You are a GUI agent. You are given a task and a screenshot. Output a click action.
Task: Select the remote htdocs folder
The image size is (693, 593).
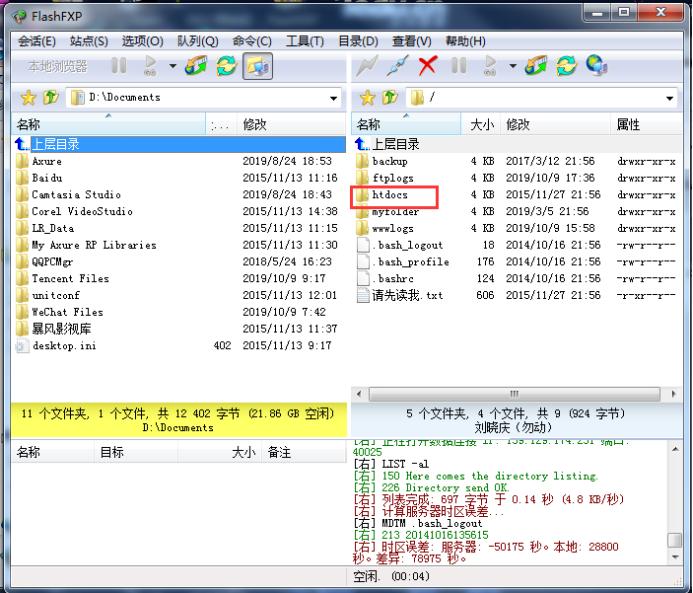click(x=517, y=194)
